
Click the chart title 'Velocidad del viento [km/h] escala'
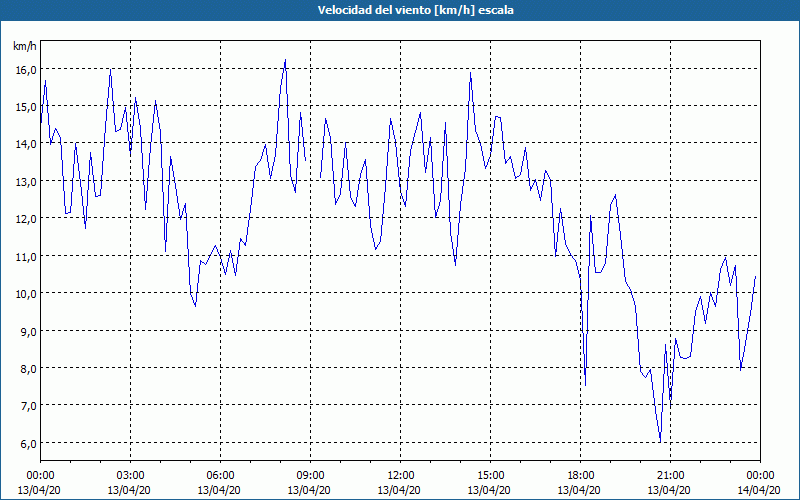[415, 10]
